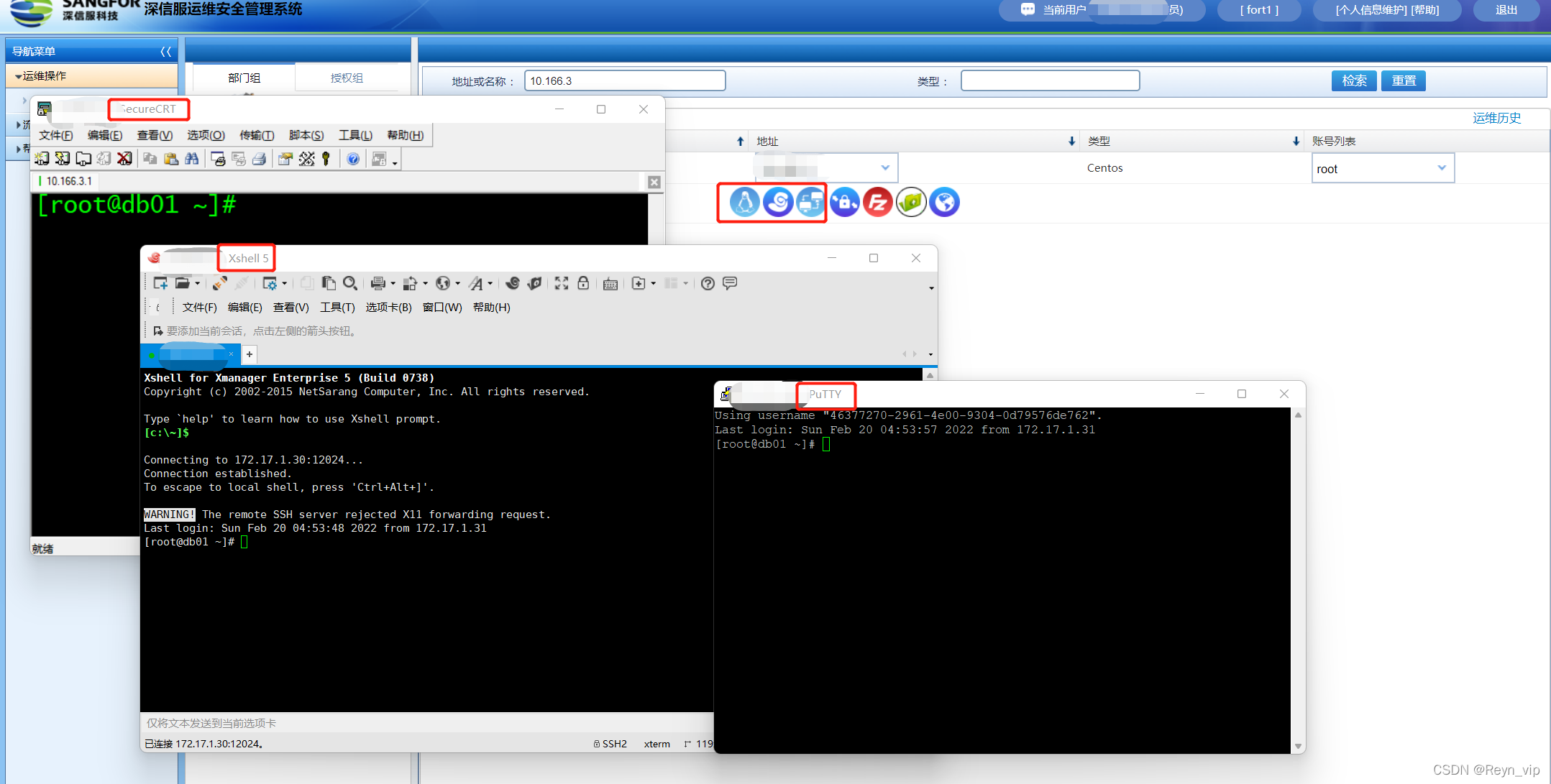Switch to the 授权组 tab
1551x784 pixels.
347,78
